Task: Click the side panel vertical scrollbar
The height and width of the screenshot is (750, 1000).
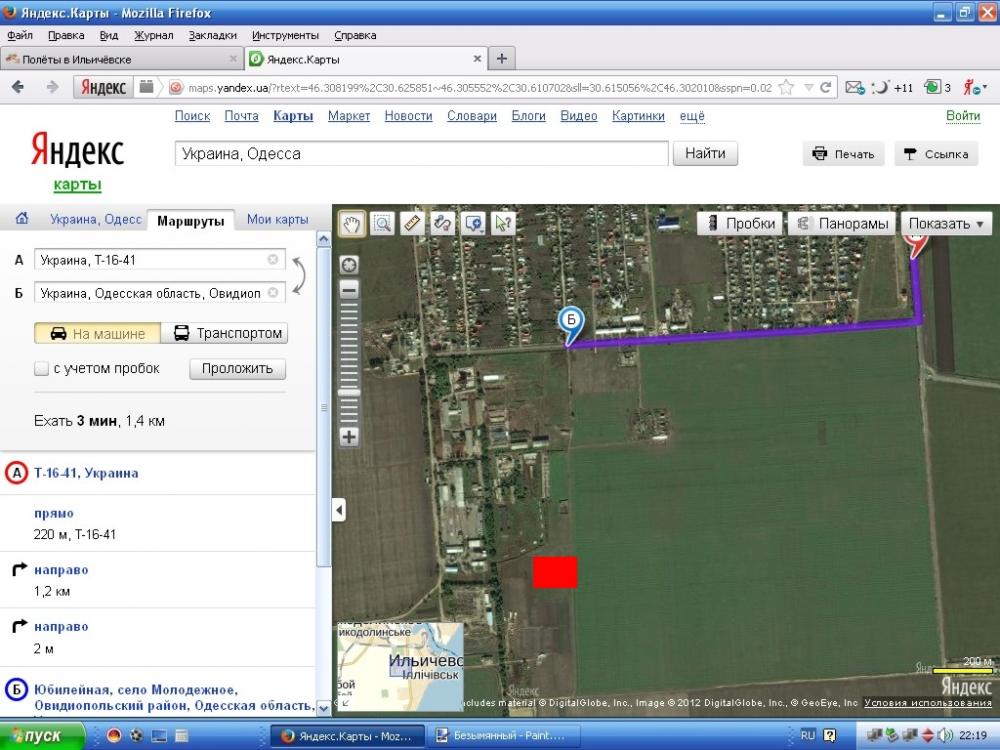Action: click(324, 408)
